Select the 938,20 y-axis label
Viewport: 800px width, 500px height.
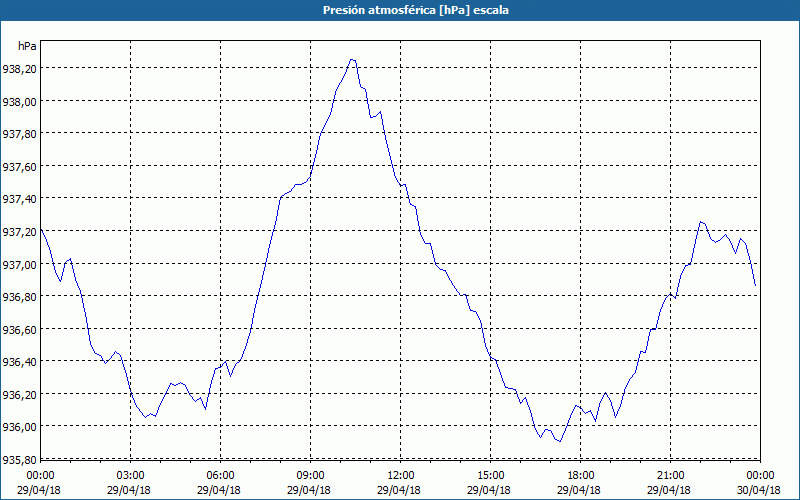19,68
